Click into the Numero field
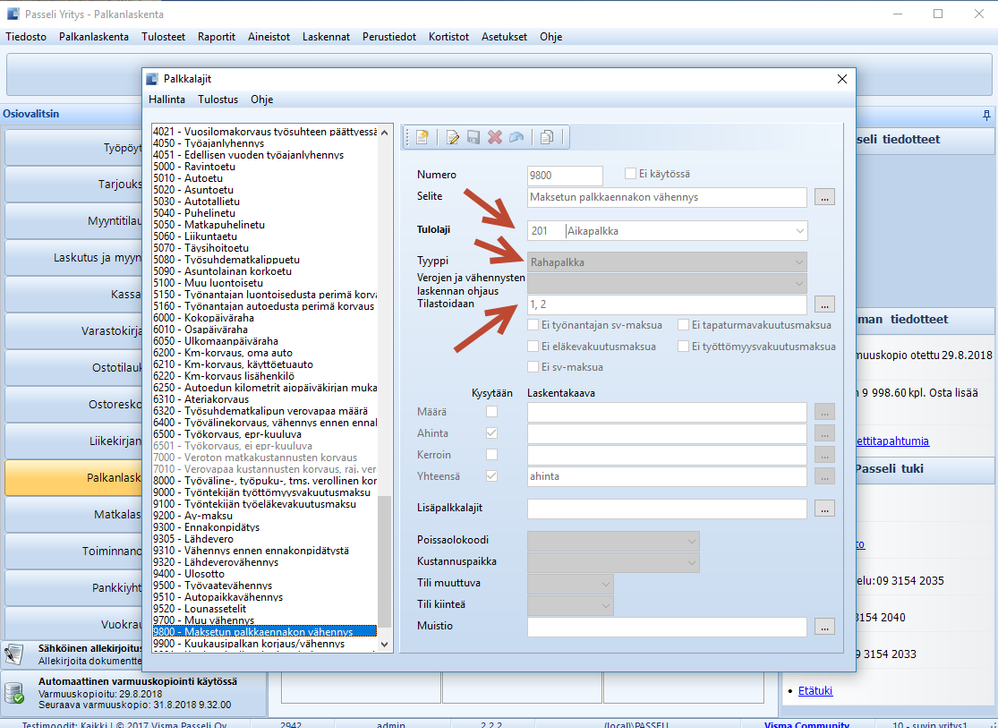Screen dimensions: 998x728 point(565,176)
